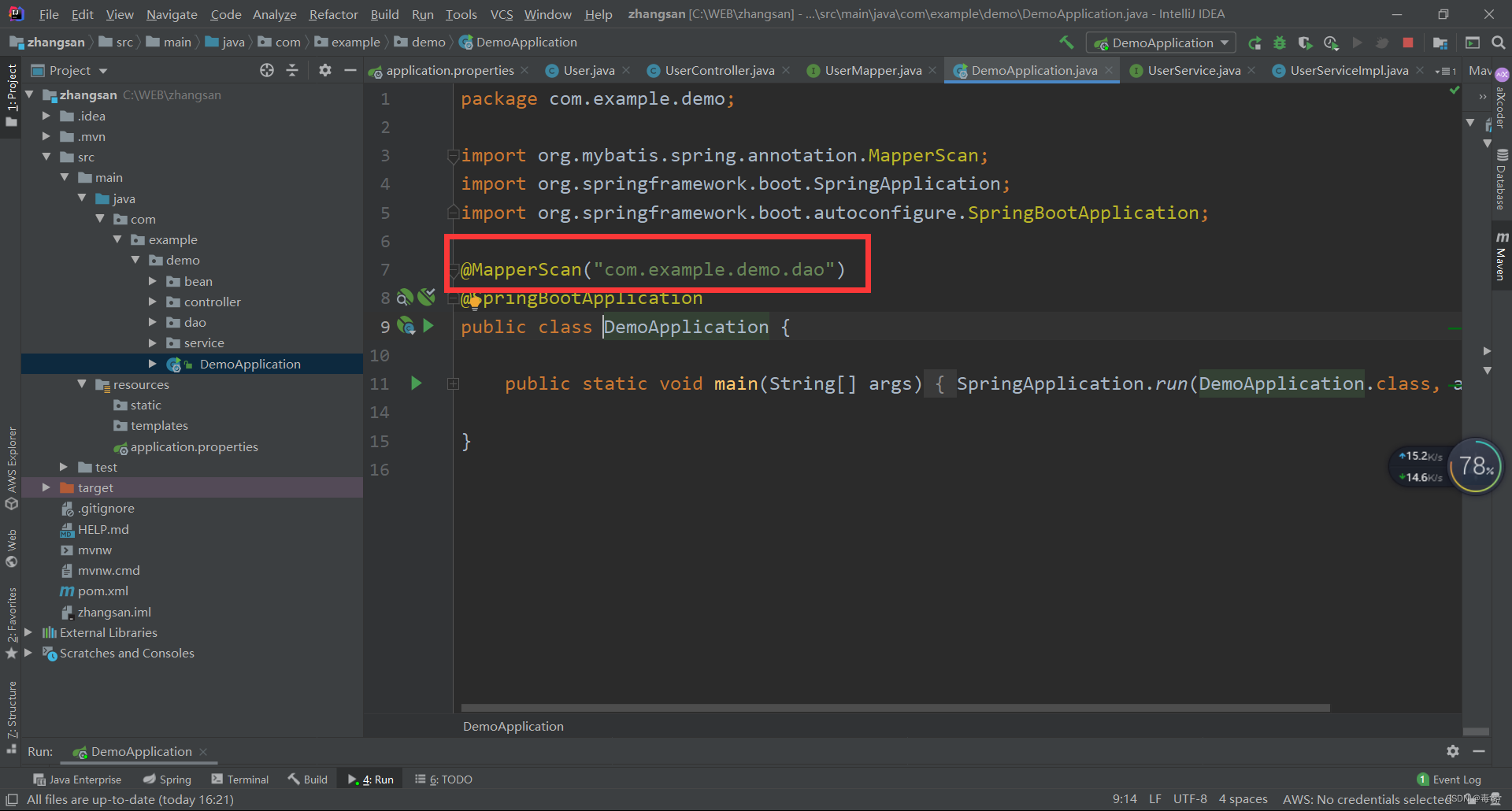Collapse the resources folder
The image size is (1512, 811).
pos(82,384)
